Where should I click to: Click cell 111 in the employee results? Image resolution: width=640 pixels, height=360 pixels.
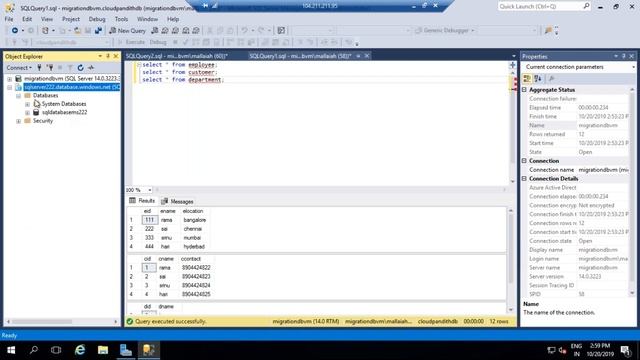click(149, 220)
